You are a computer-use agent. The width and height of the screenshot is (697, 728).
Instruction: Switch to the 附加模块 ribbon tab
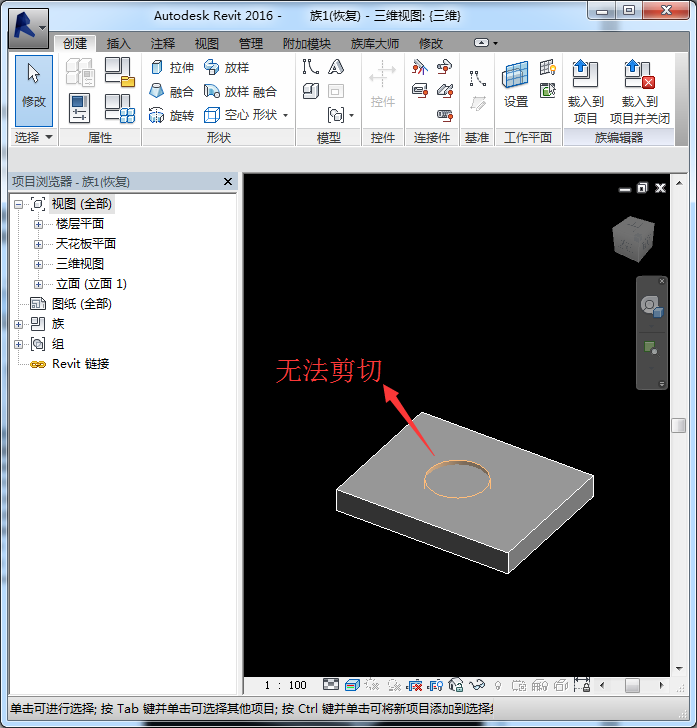306,44
